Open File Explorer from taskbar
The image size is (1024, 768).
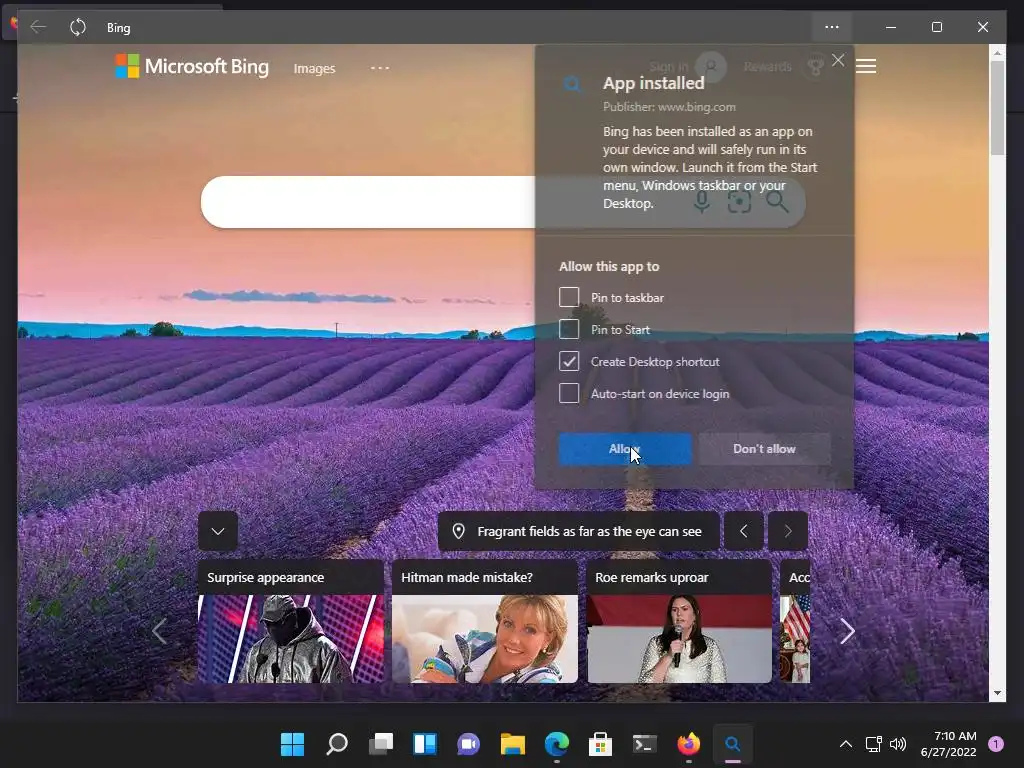click(513, 744)
